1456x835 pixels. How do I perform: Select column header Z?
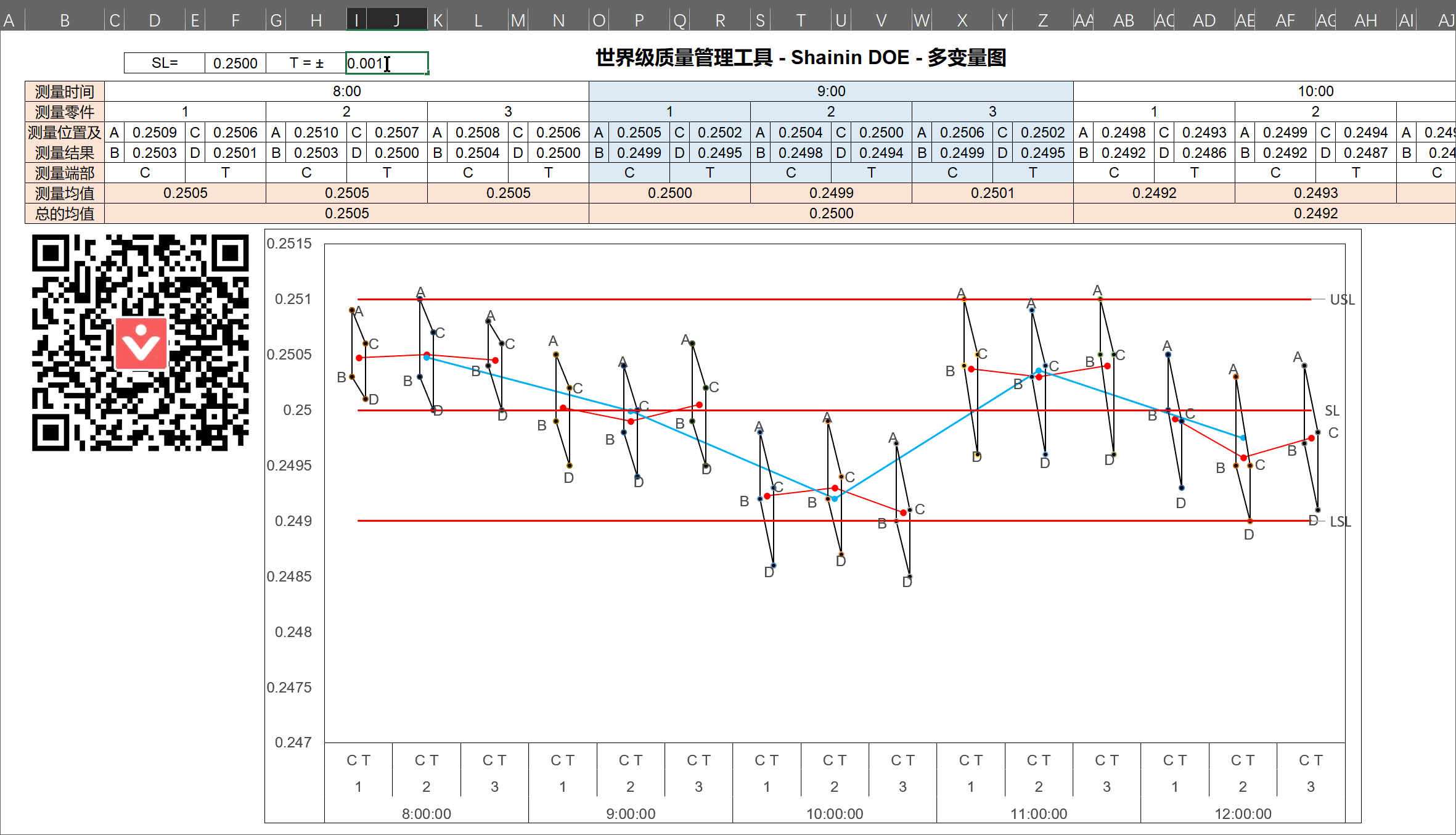tap(1043, 20)
